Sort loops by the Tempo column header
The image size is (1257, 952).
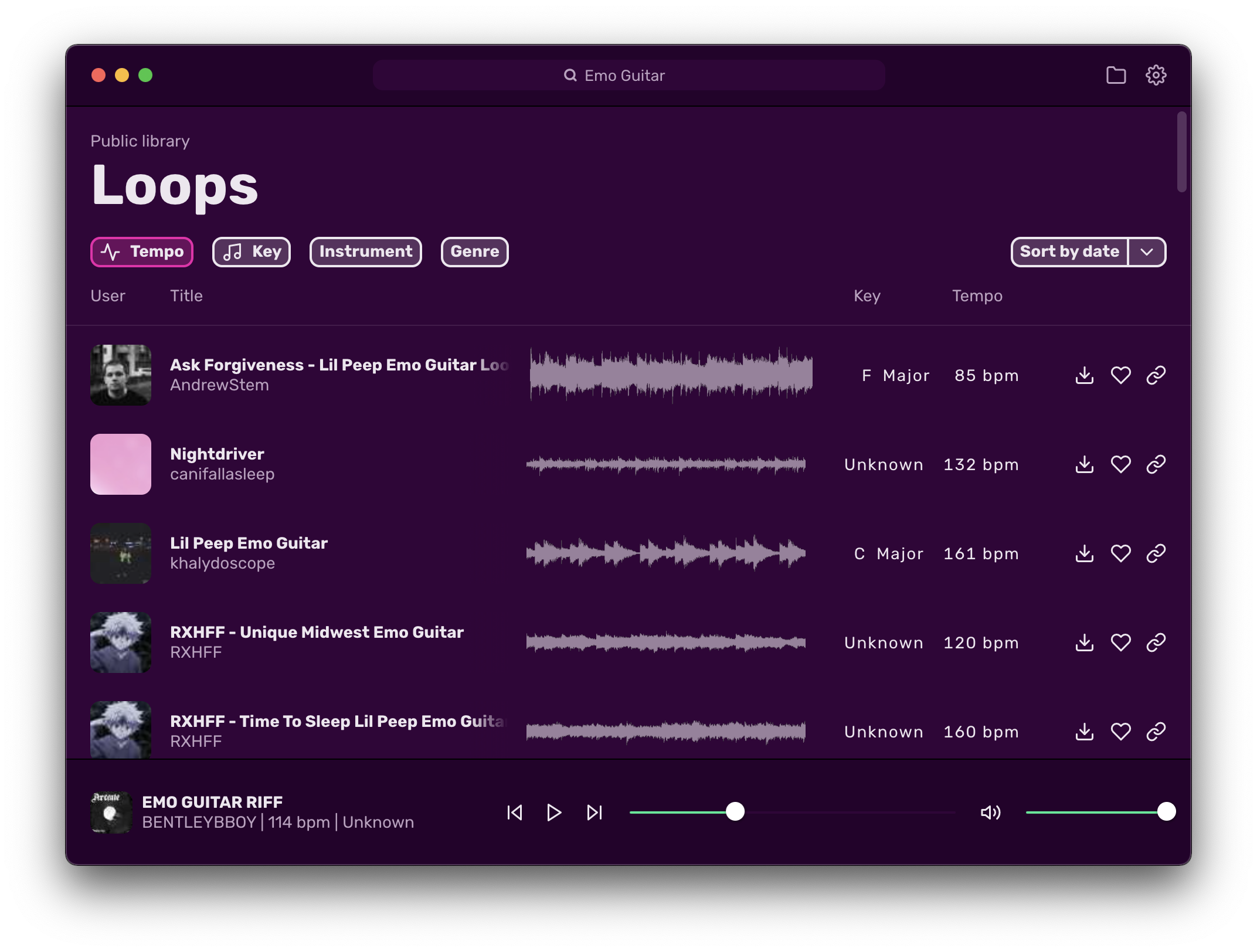click(x=977, y=296)
